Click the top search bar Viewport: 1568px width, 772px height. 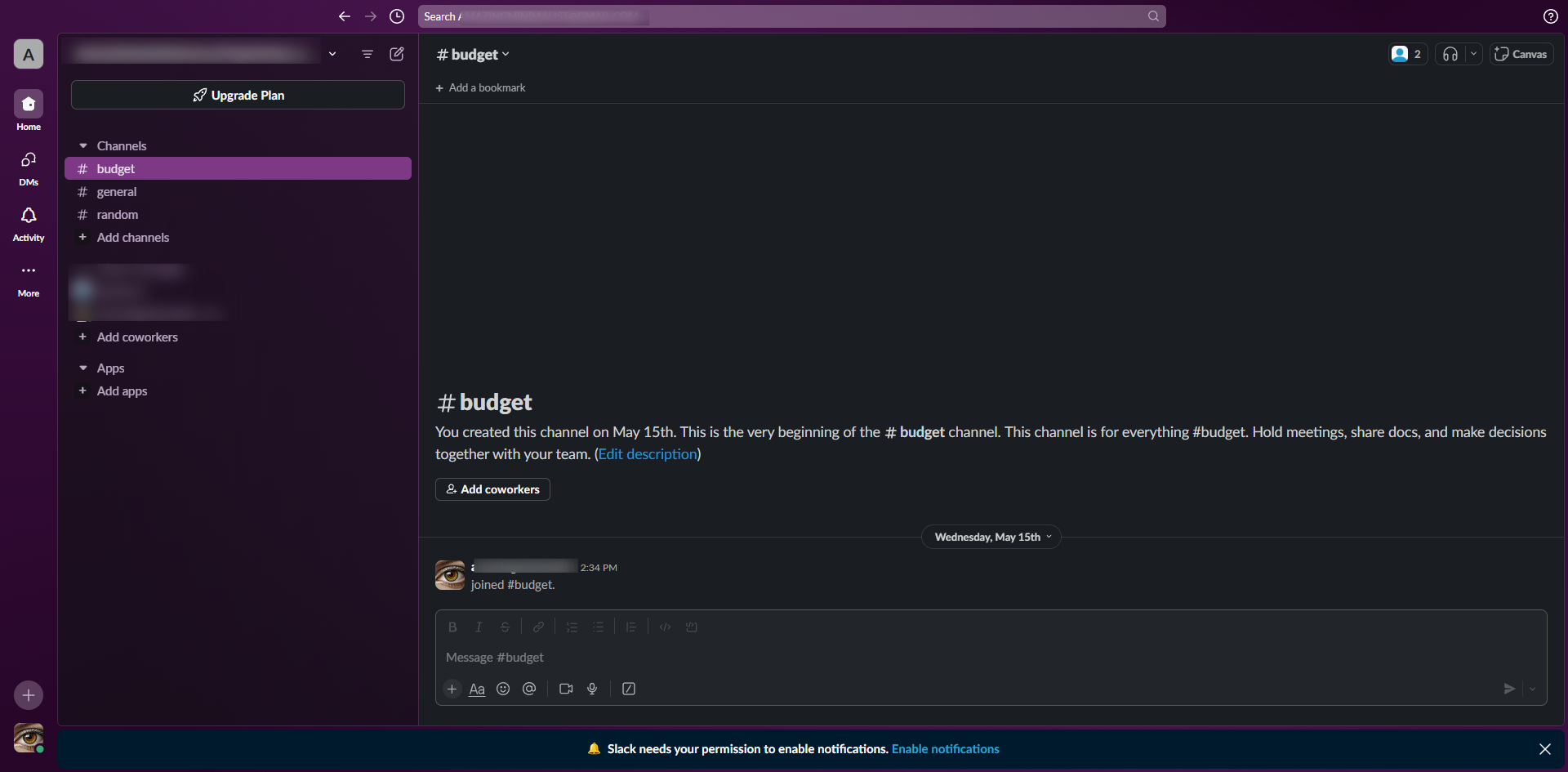pyautogui.click(x=791, y=16)
